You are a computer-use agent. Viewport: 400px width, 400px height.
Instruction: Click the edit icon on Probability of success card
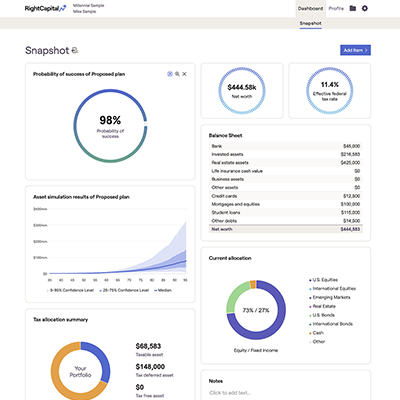(170, 74)
